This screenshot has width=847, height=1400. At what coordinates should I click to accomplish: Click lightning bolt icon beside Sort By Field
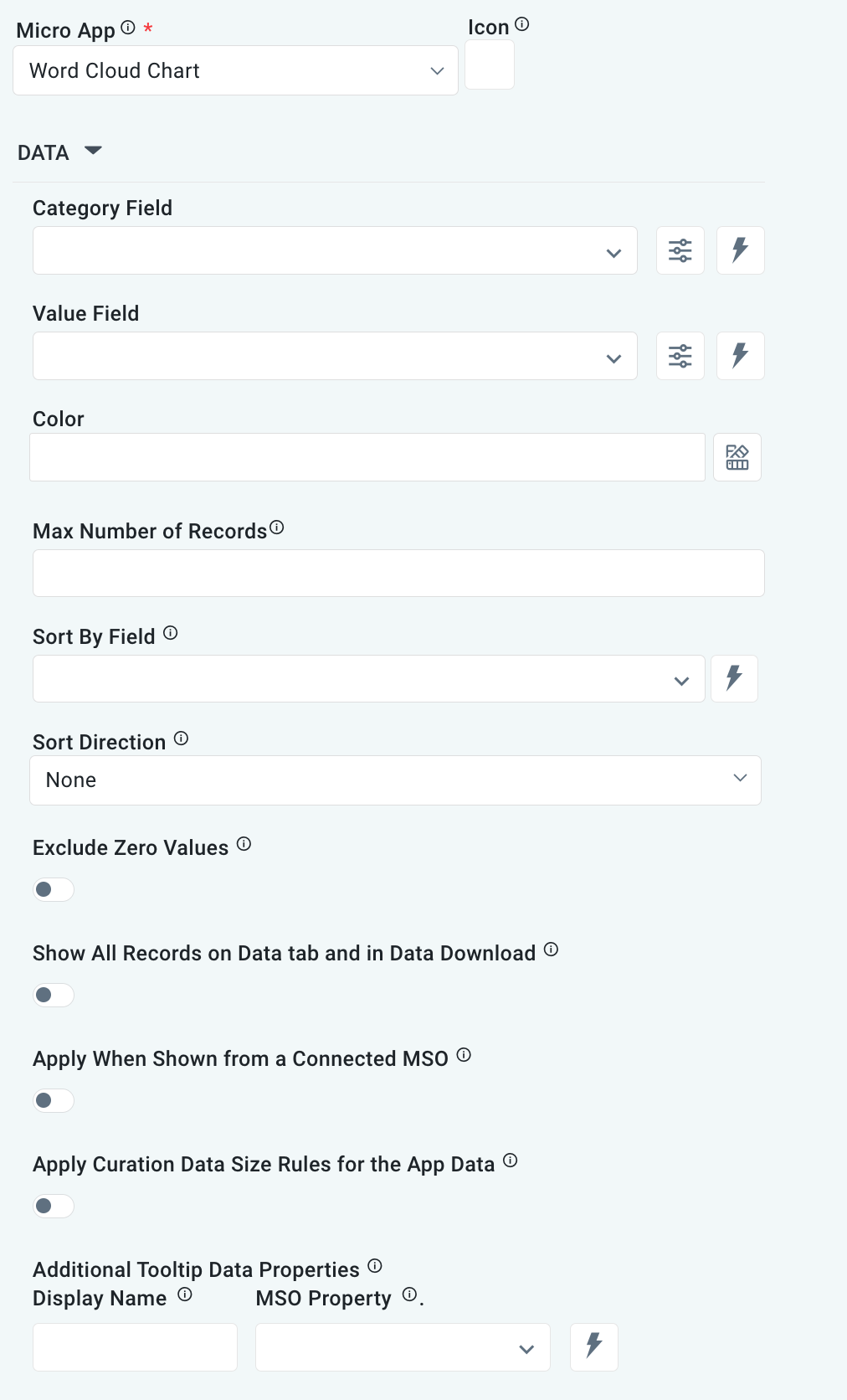734,678
